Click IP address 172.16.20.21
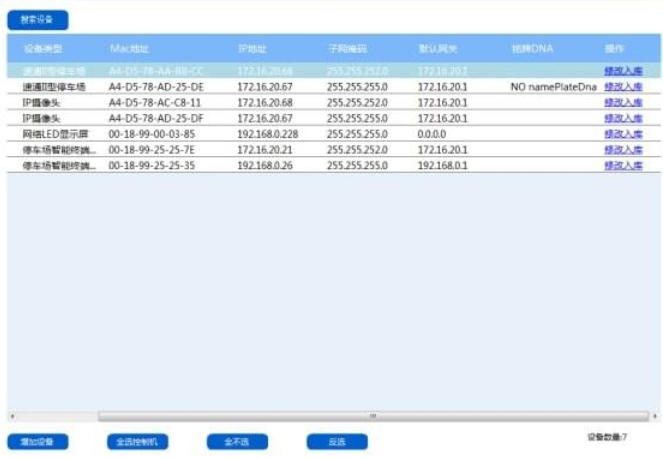 pyautogui.click(x=265, y=150)
